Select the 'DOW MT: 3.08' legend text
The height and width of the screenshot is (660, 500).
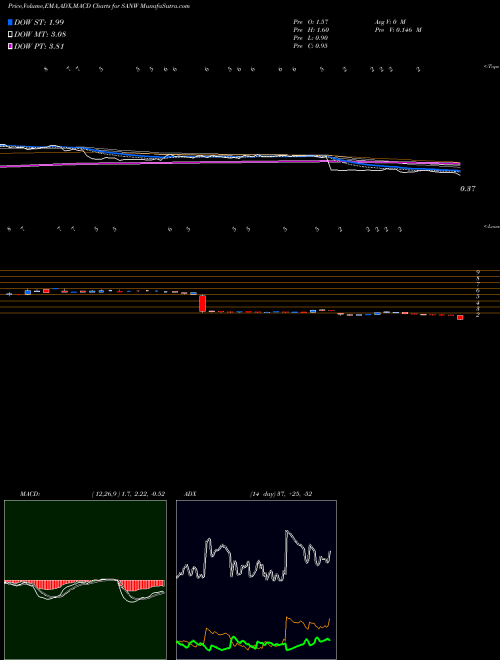(x=40, y=35)
